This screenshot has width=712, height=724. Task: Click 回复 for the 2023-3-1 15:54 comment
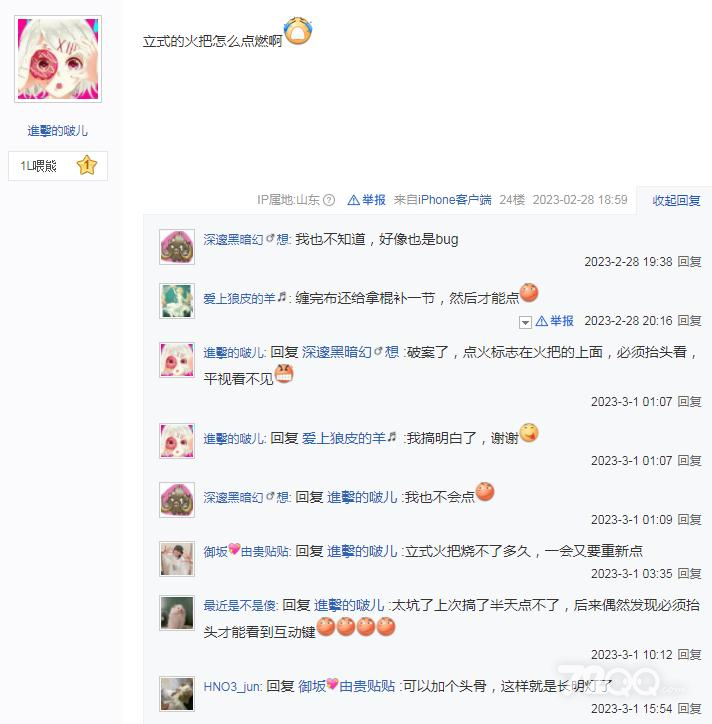[689, 709]
